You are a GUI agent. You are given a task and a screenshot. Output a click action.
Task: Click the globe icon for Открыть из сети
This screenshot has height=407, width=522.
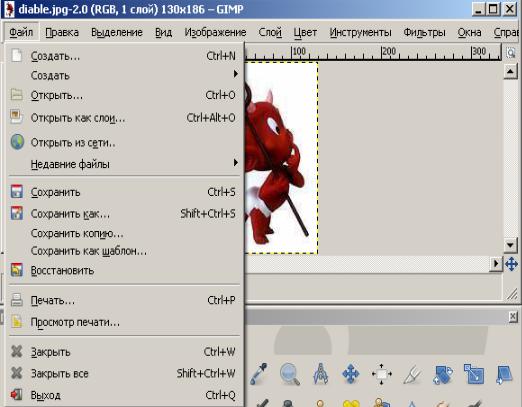(x=17, y=142)
